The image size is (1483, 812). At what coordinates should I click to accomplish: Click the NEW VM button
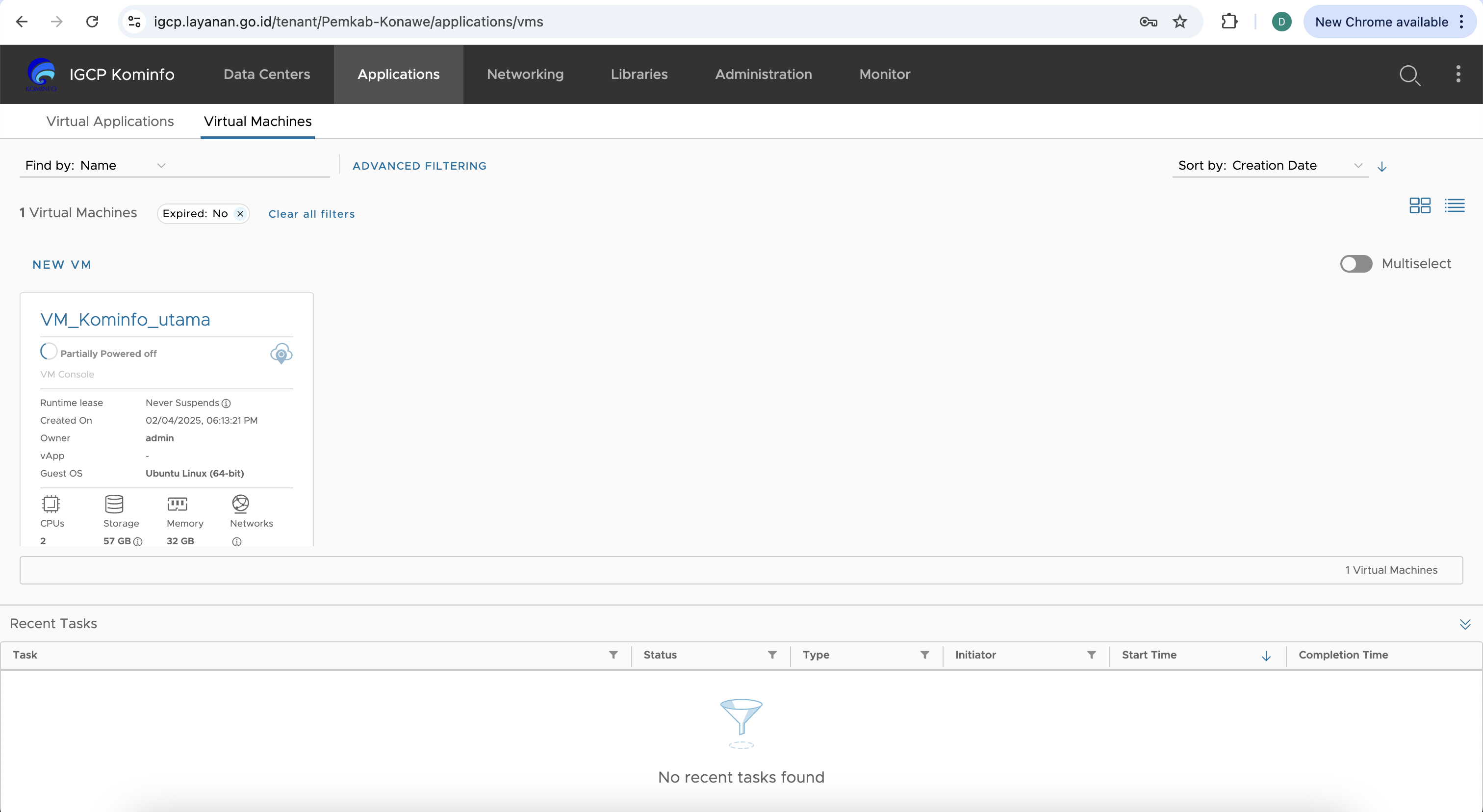click(62, 265)
